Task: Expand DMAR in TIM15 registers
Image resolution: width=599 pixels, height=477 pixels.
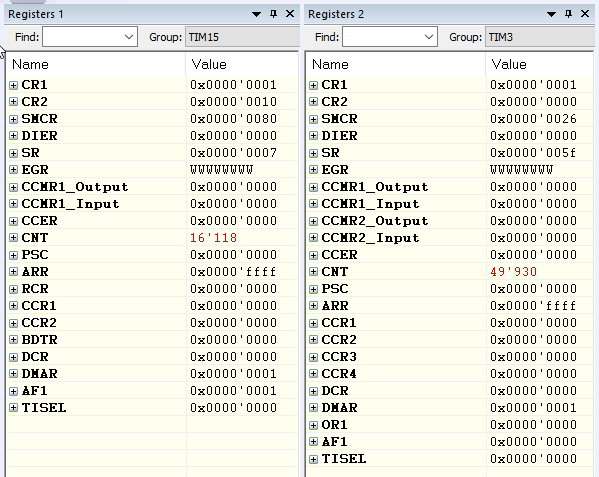Action: click(x=13, y=374)
